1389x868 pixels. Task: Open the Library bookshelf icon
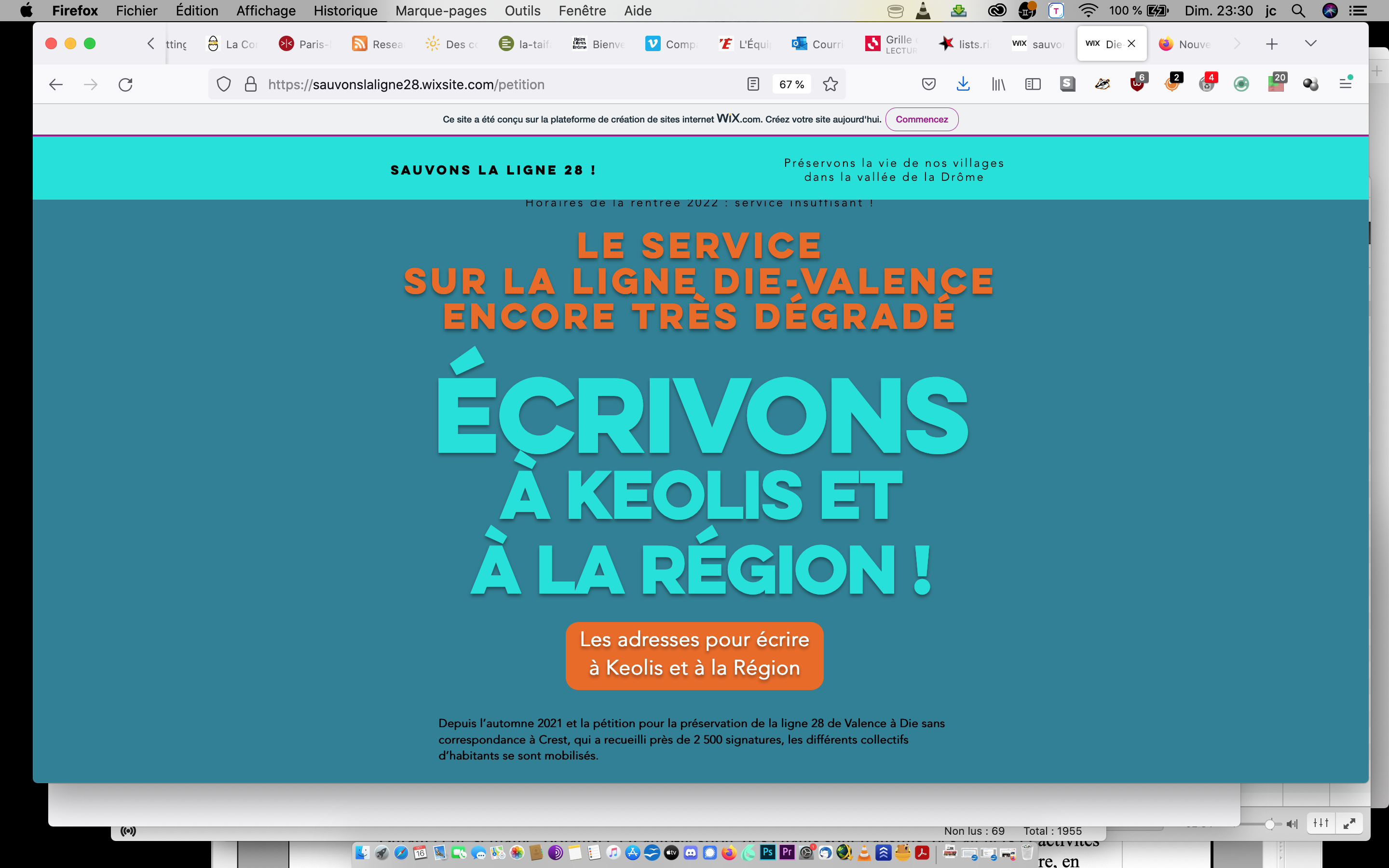click(x=998, y=84)
